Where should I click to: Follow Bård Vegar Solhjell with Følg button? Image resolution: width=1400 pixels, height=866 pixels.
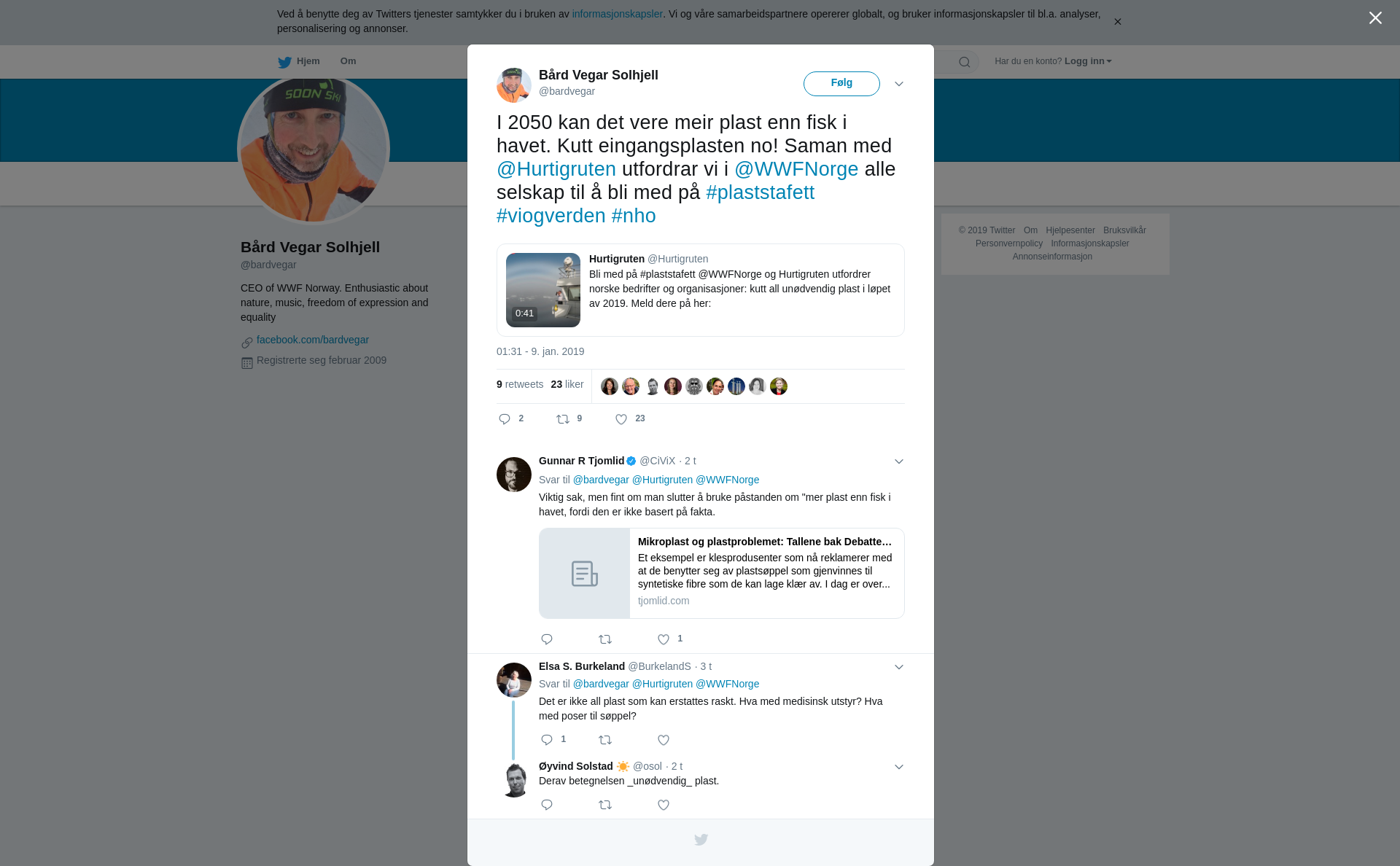[x=841, y=84]
